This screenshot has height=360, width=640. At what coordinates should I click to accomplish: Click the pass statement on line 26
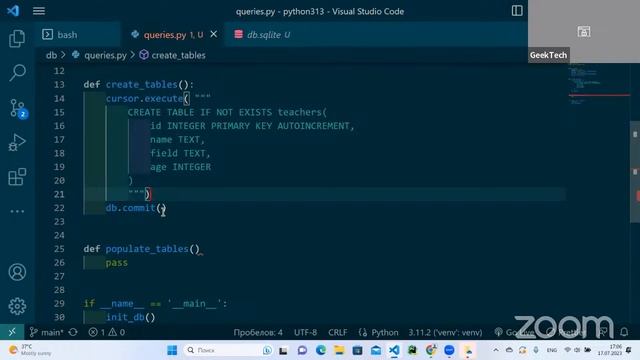116,262
